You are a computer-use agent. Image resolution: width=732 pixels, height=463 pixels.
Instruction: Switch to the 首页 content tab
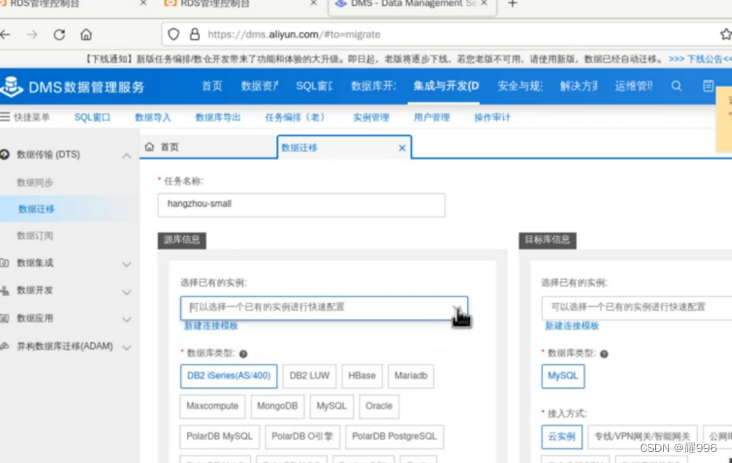pyautogui.click(x=208, y=147)
